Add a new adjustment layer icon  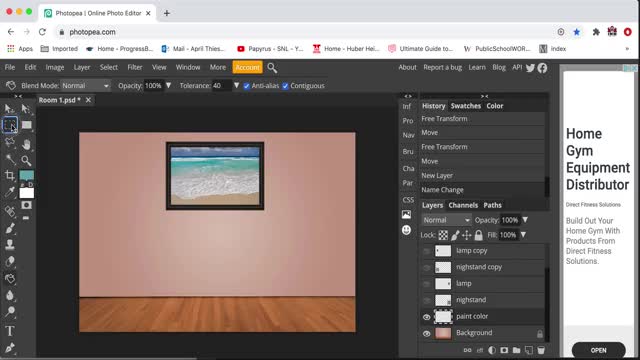[x=492, y=350]
